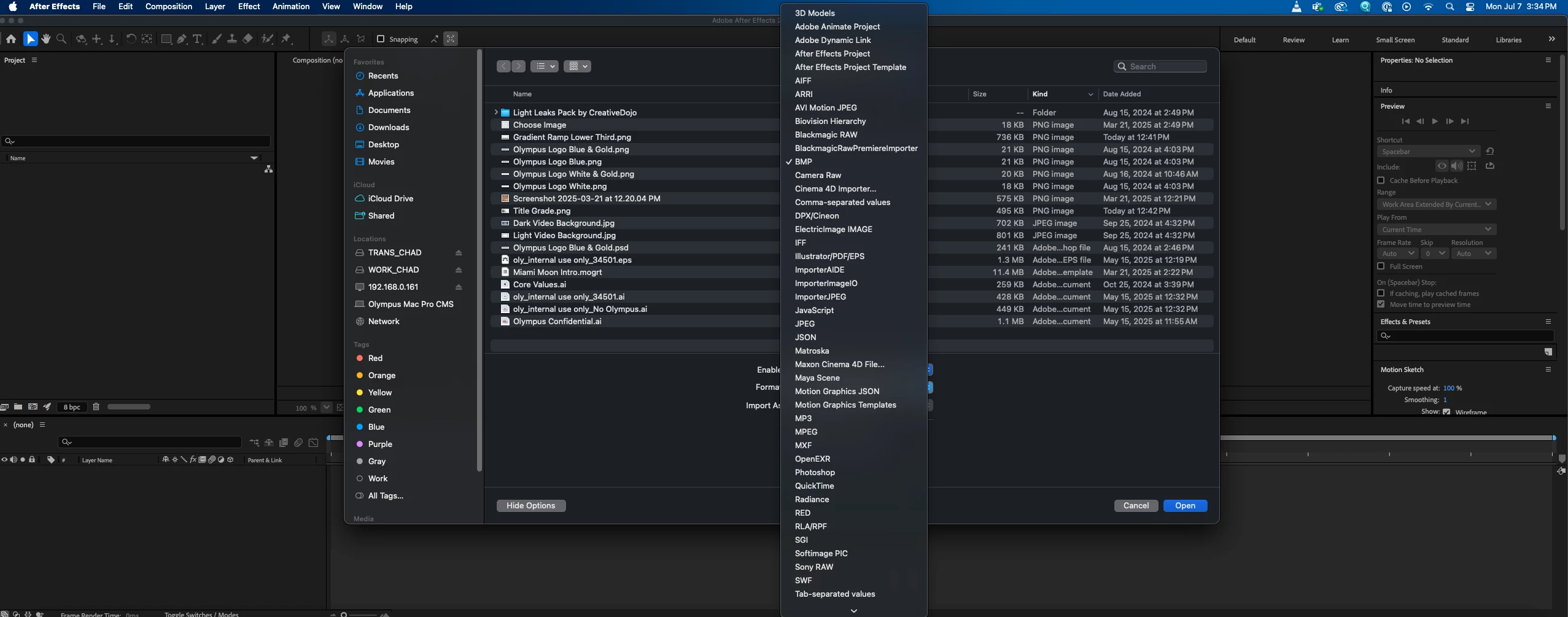The width and height of the screenshot is (1568, 617).
Task: Cancel the import file dialog
Action: 1136,505
